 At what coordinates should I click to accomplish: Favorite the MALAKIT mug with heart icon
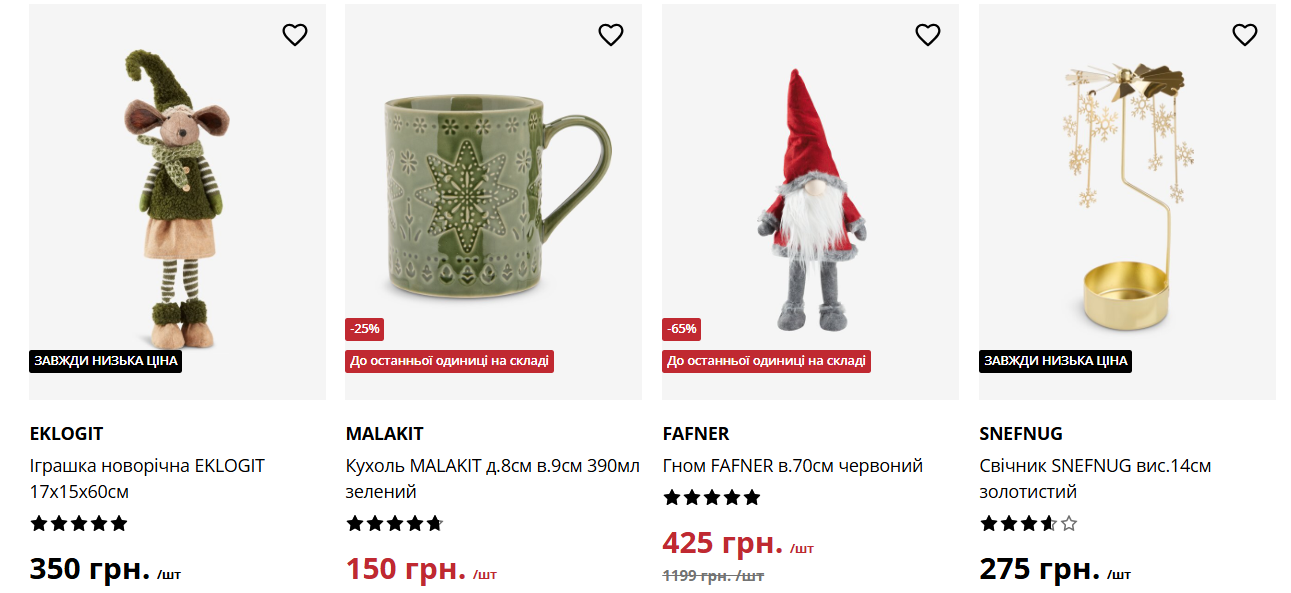pos(611,35)
